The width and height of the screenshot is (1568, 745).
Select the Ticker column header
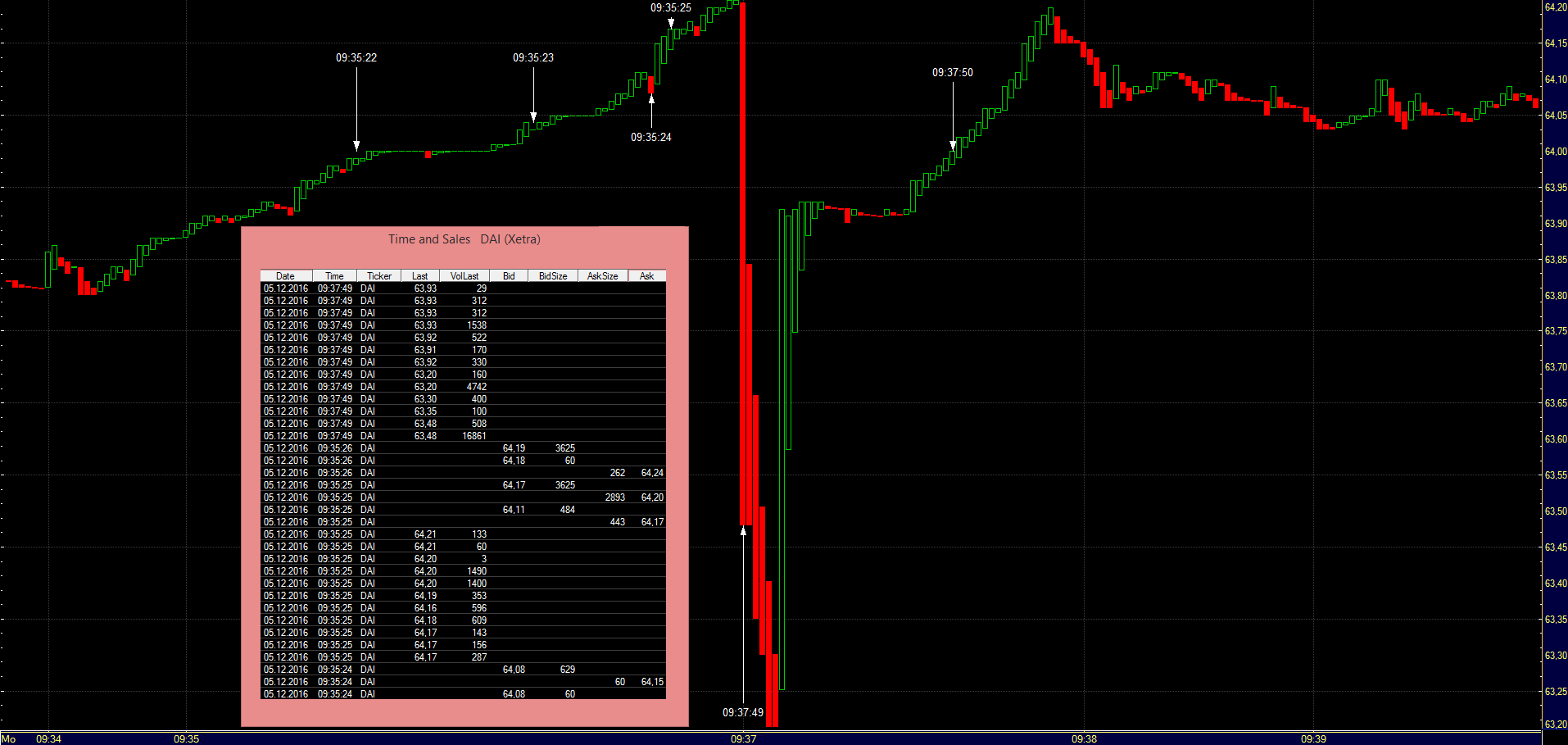click(x=378, y=276)
